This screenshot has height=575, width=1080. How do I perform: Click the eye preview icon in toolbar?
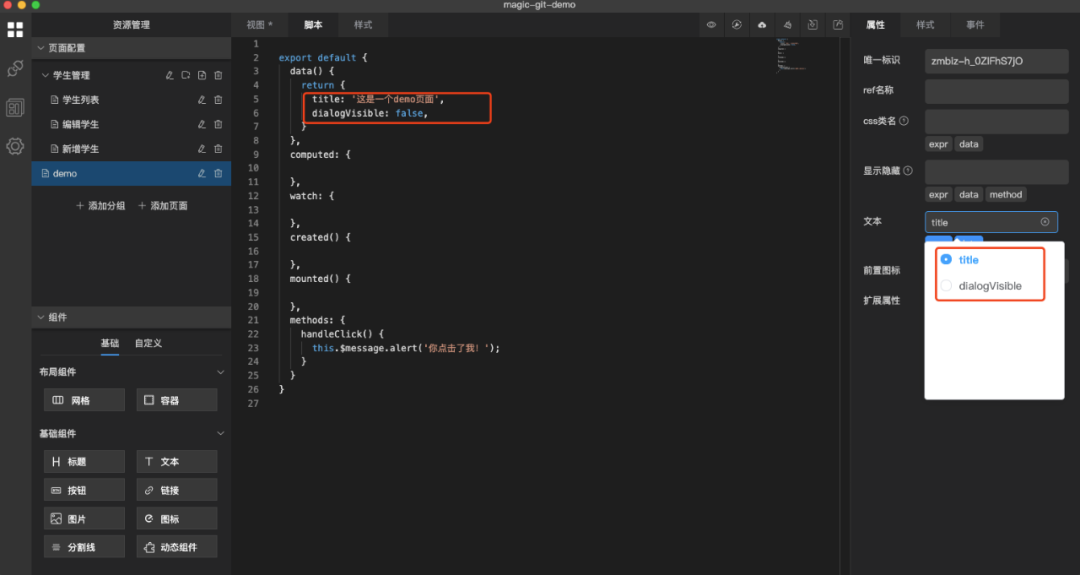[x=712, y=25]
